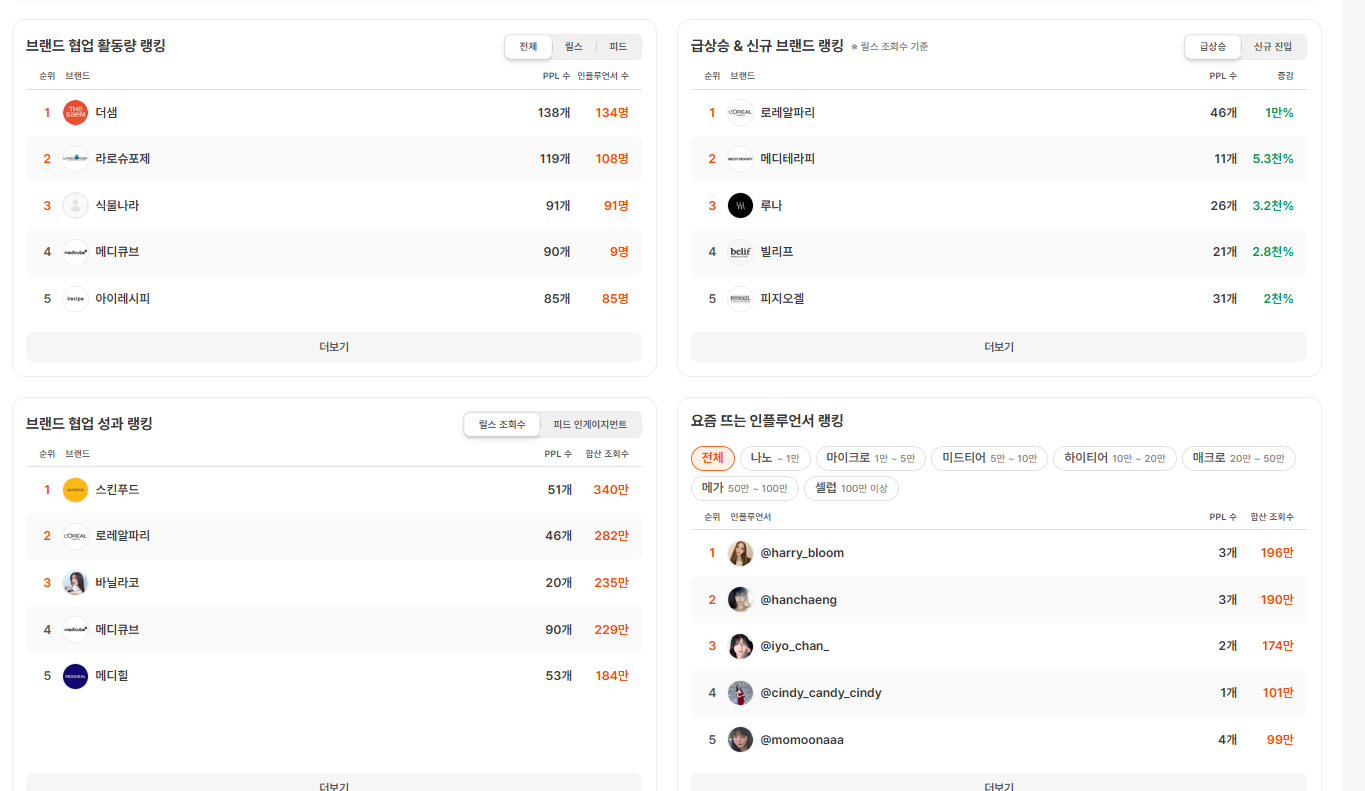
Task: Click the 더샘 brand name
Action: point(107,113)
